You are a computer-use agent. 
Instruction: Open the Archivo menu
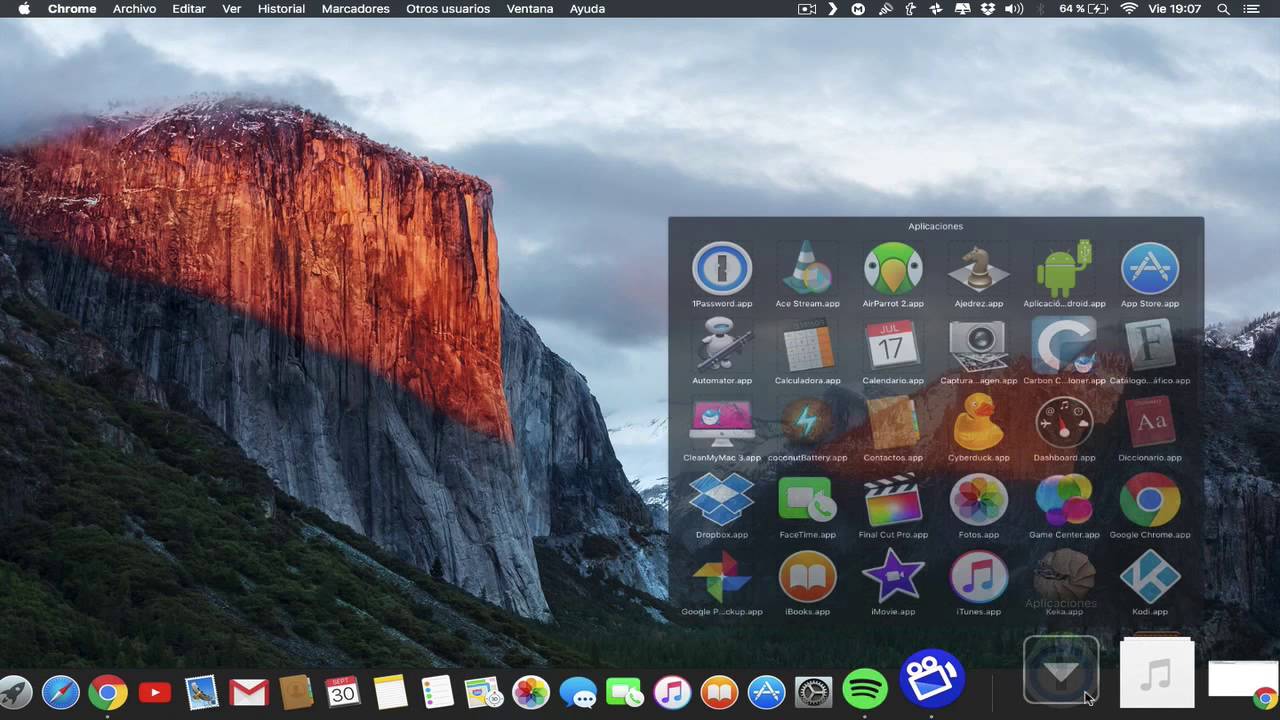point(134,9)
